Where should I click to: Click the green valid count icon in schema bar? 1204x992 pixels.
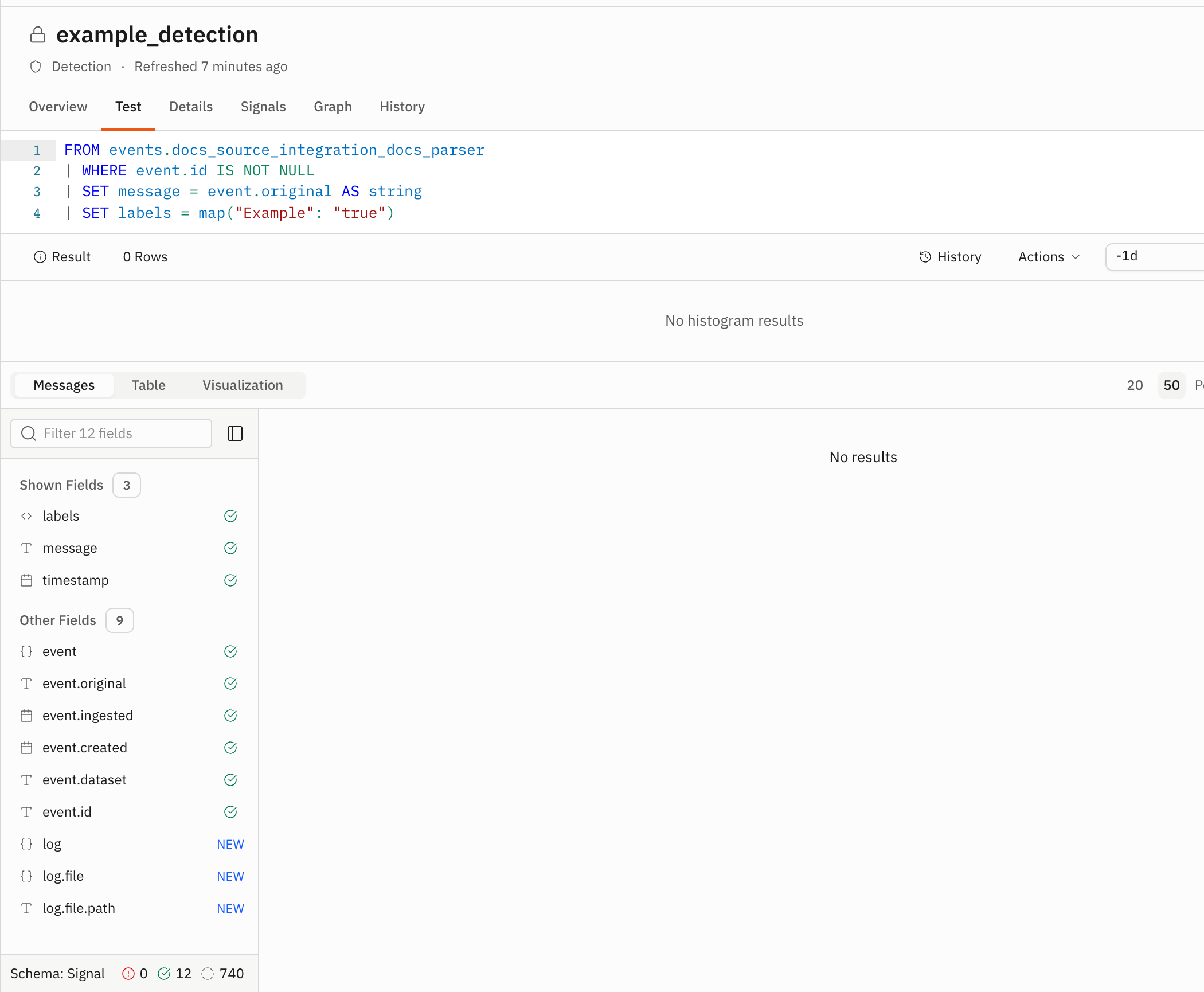[x=164, y=974]
